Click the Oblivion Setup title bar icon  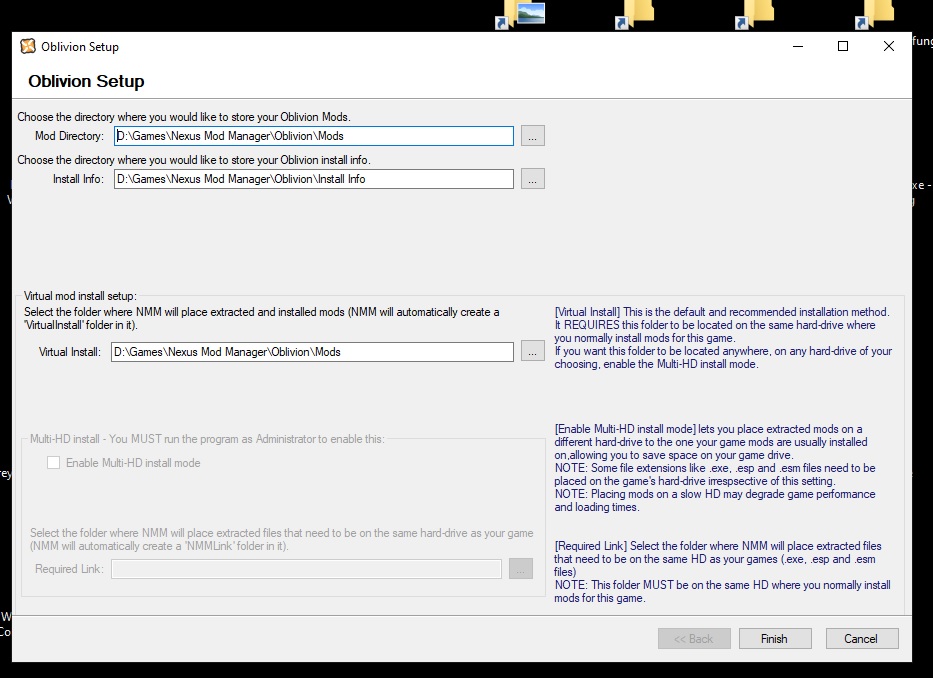28,46
